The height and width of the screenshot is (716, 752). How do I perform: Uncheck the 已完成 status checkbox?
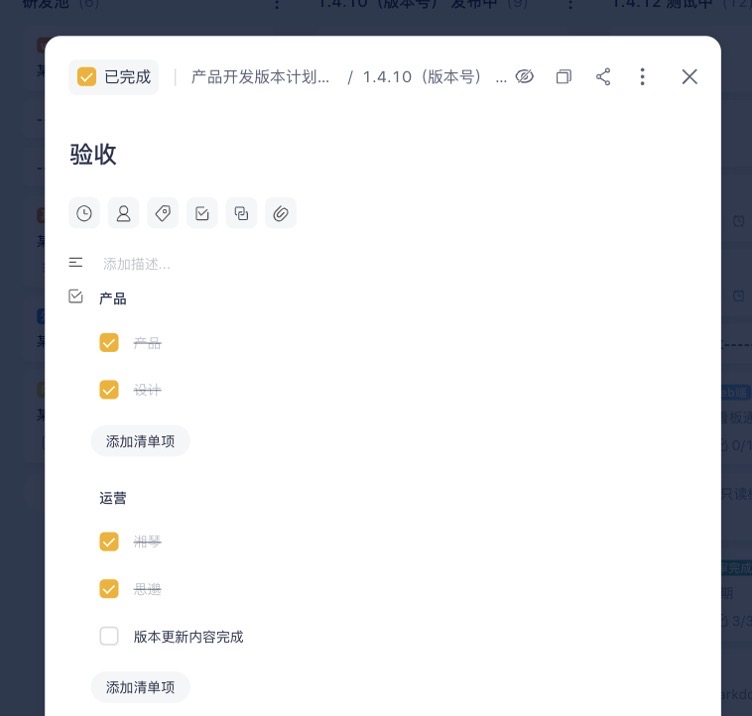(87, 77)
